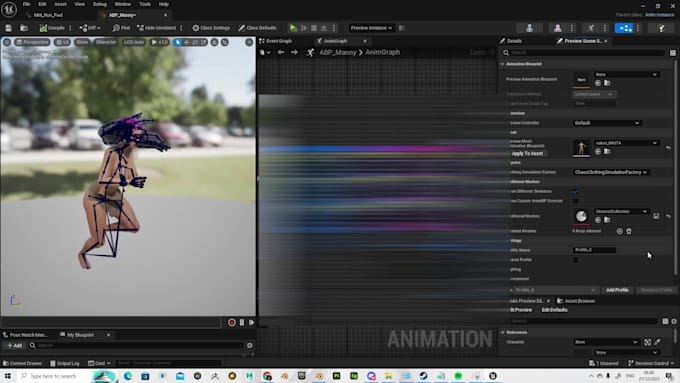The width and height of the screenshot is (680, 383).
Task: Open the Output Log
Action: coord(65,363)
